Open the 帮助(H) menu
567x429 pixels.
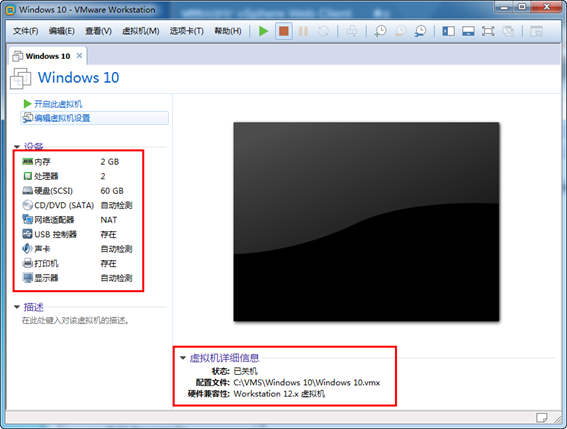tap(228, 31)
